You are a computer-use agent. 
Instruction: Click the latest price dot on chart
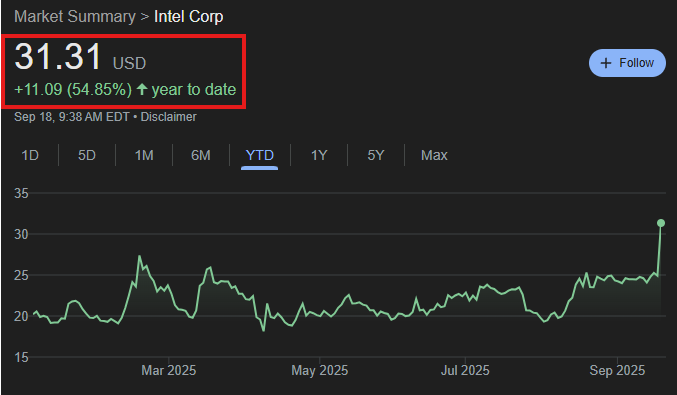(661, 223)
